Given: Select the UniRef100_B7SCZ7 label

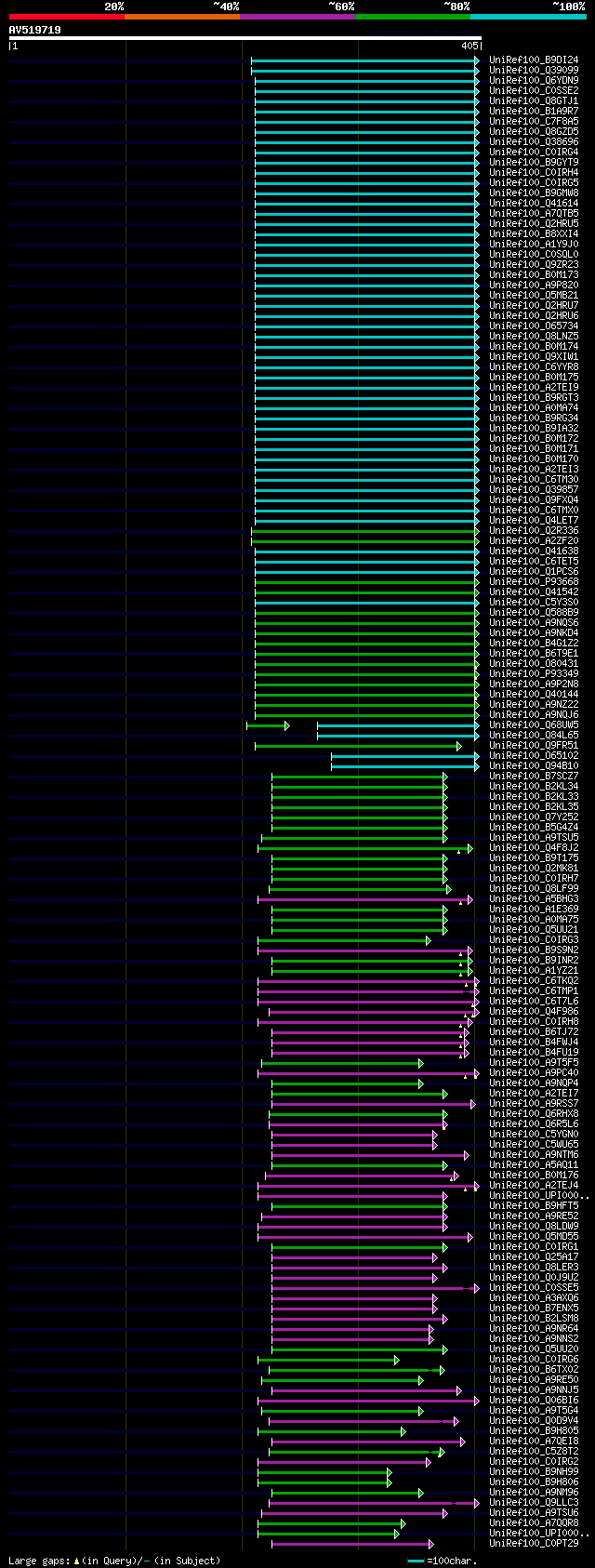Looking at the screenshot, I should pyautogui.click(x=534, y=776).
